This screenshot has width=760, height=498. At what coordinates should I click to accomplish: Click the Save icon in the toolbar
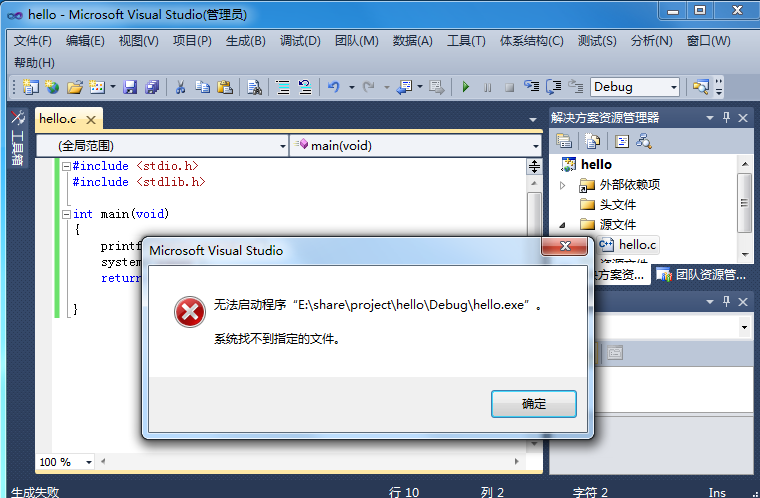pos(130,87)
